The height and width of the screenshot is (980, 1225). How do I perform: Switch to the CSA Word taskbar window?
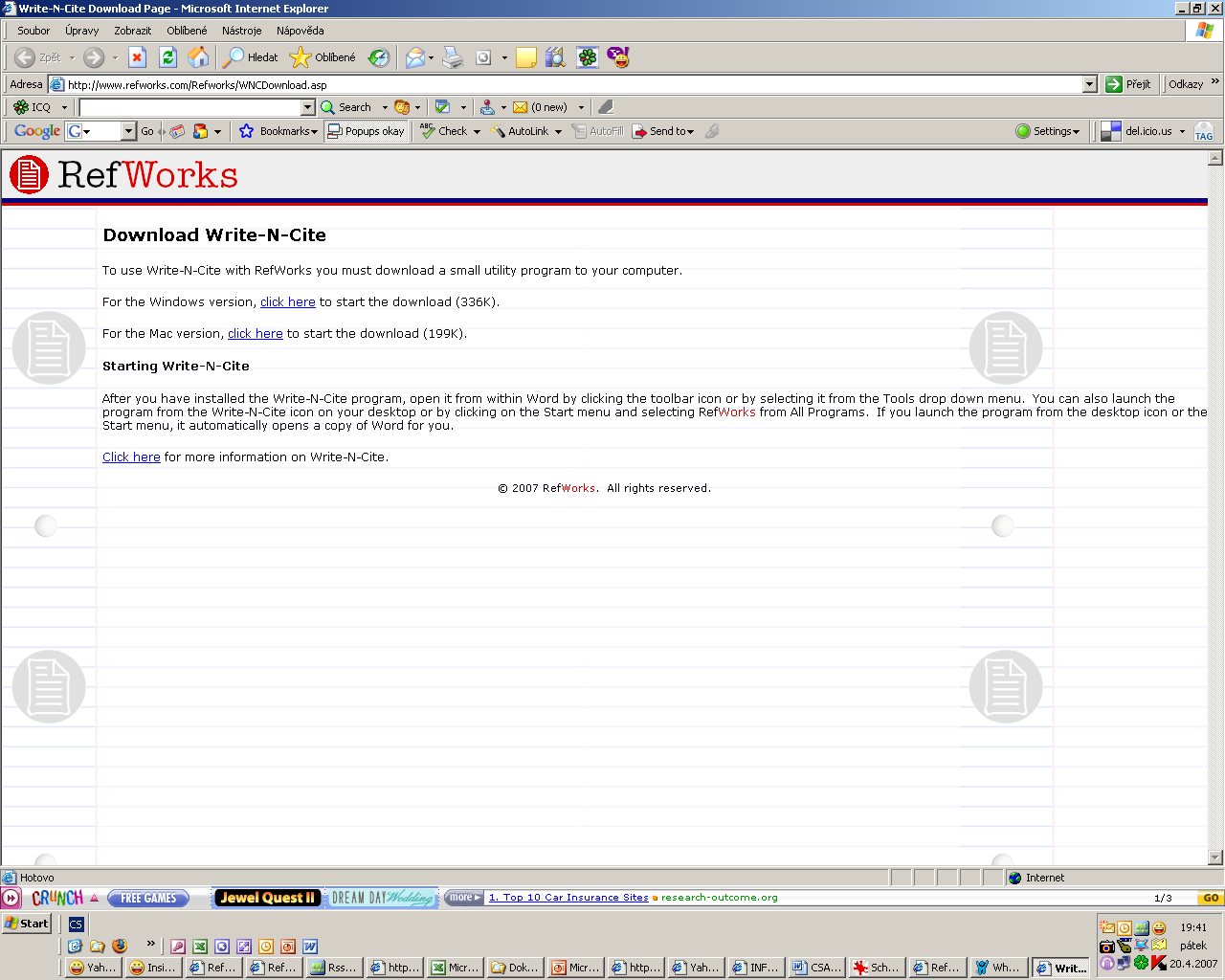click(817, 968)
